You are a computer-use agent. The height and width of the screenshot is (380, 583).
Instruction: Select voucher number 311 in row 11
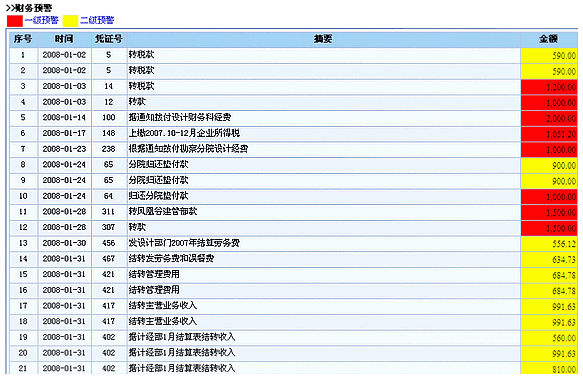(x=109, y=212)
